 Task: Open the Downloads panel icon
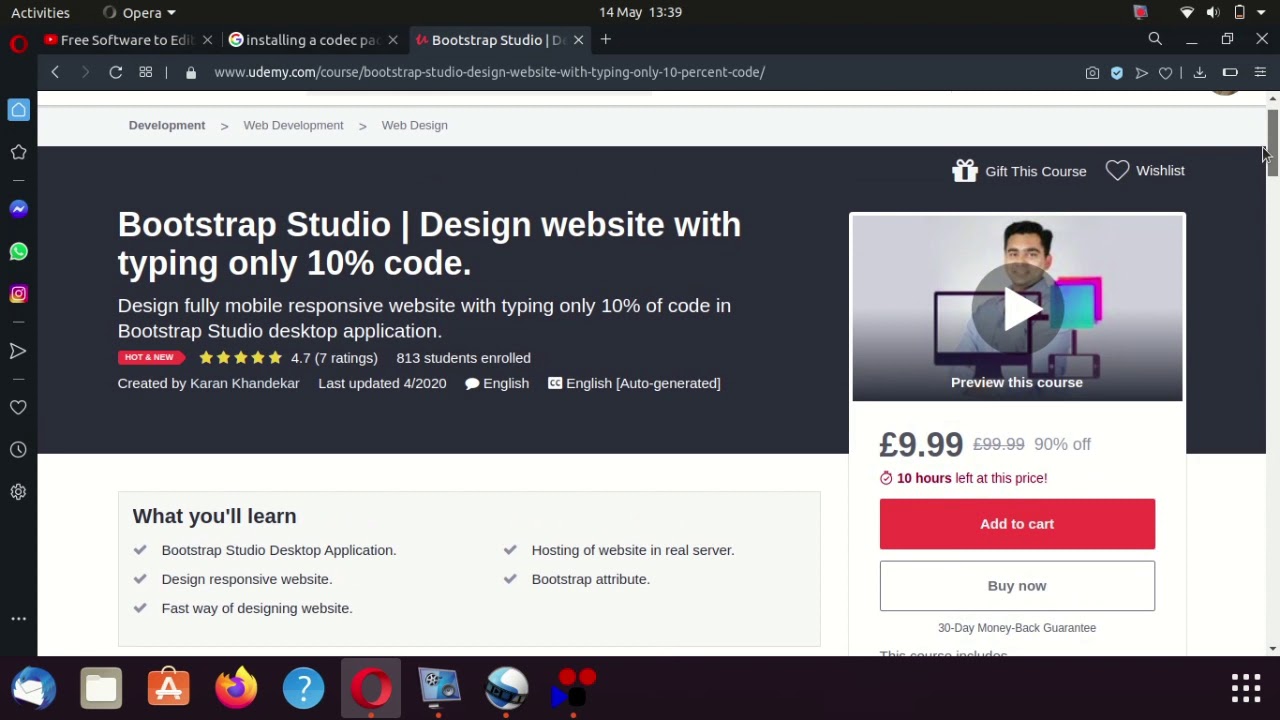click(x=1199, y=72)
